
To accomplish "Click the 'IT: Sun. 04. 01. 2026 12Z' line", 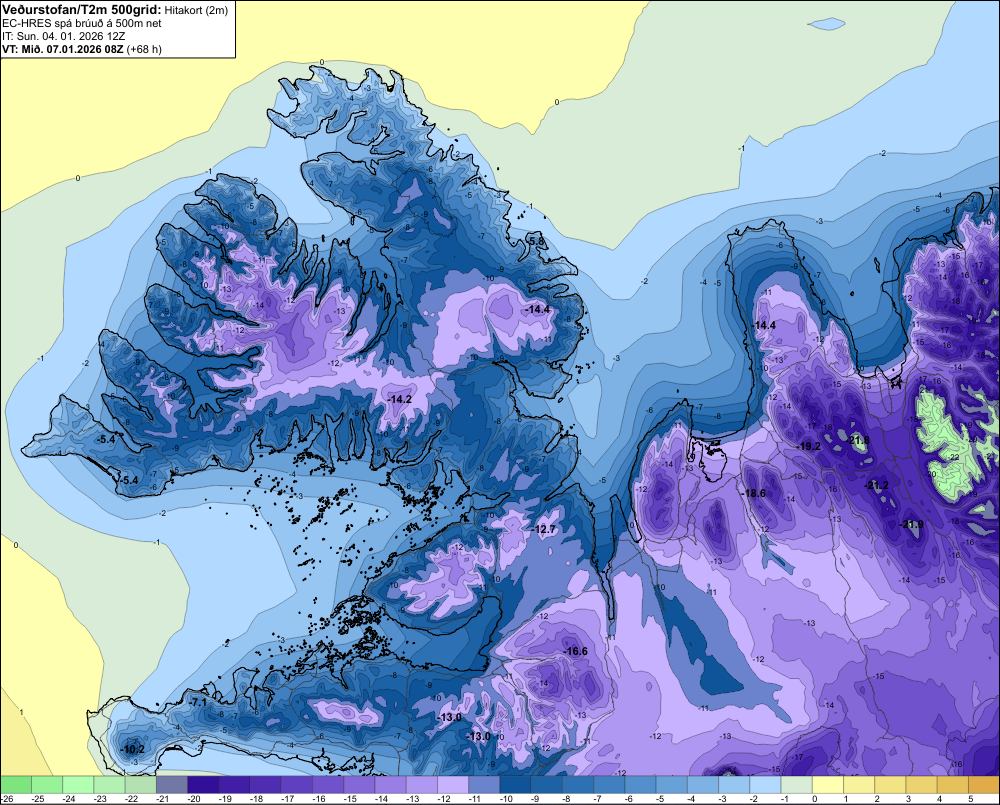I will (x=64, y=36).
